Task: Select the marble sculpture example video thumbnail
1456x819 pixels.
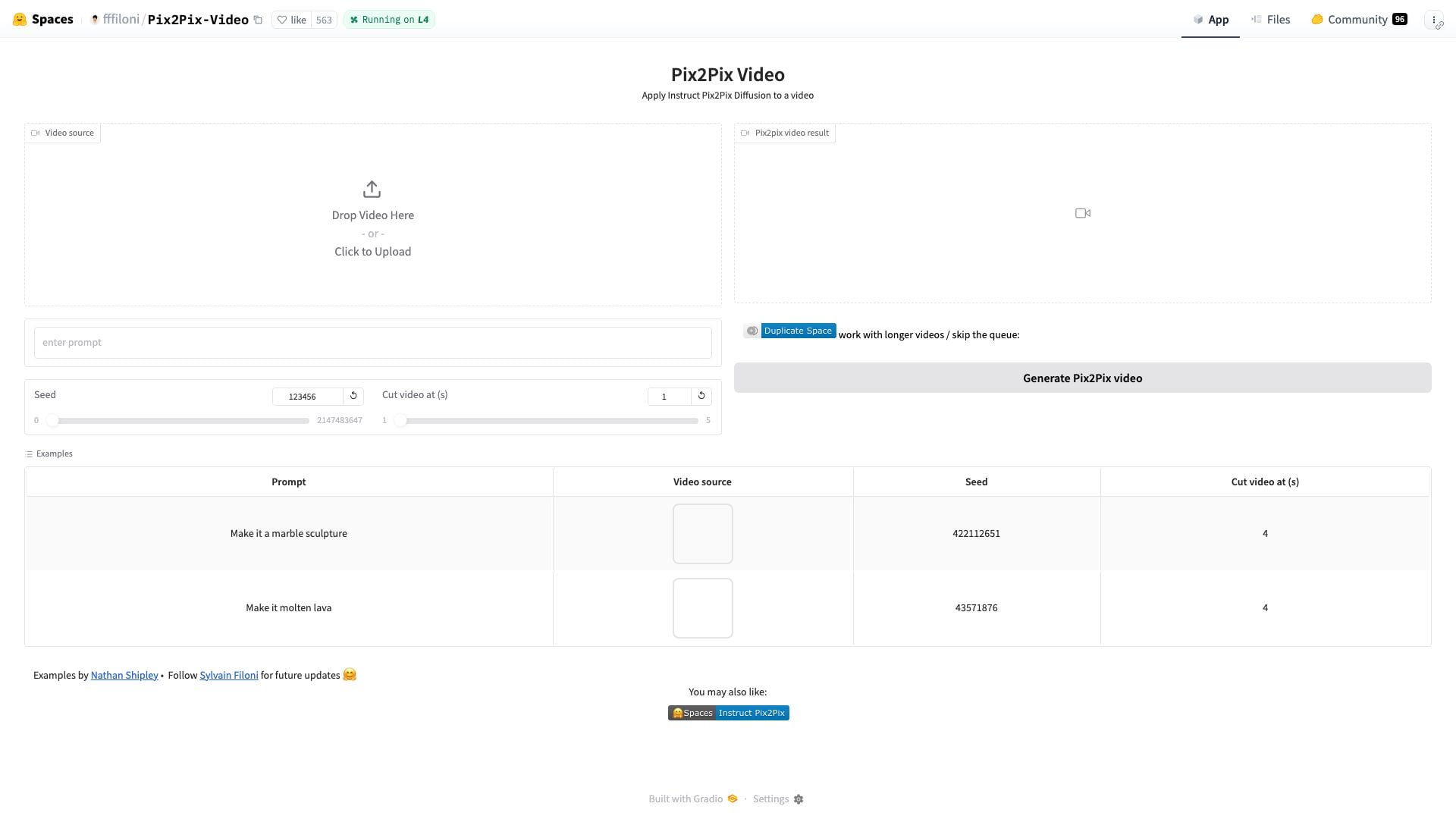Action: click(x=702, y=534)
